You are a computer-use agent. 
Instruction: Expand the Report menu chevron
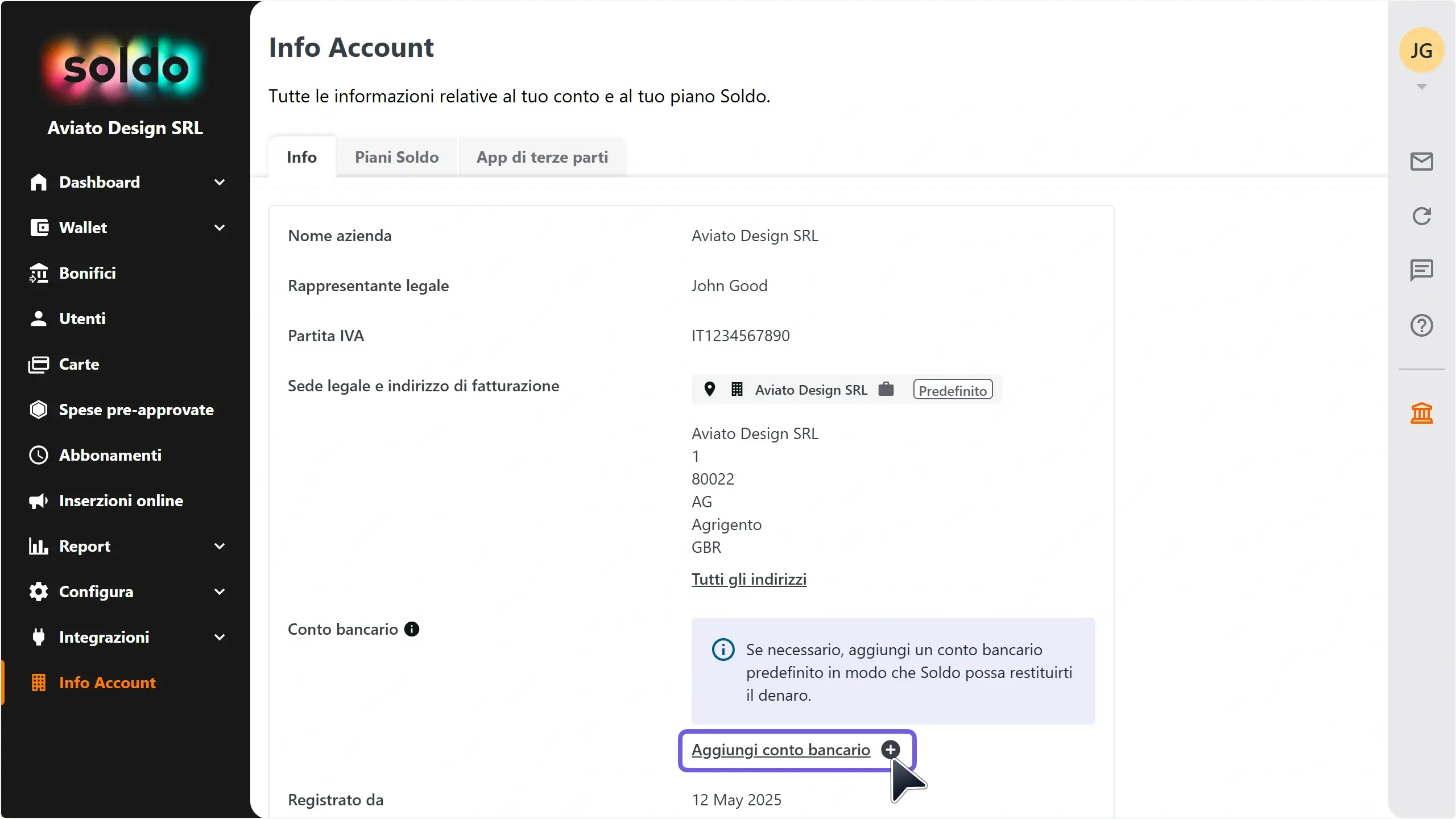pyautogui.click(x=220, y=546)
